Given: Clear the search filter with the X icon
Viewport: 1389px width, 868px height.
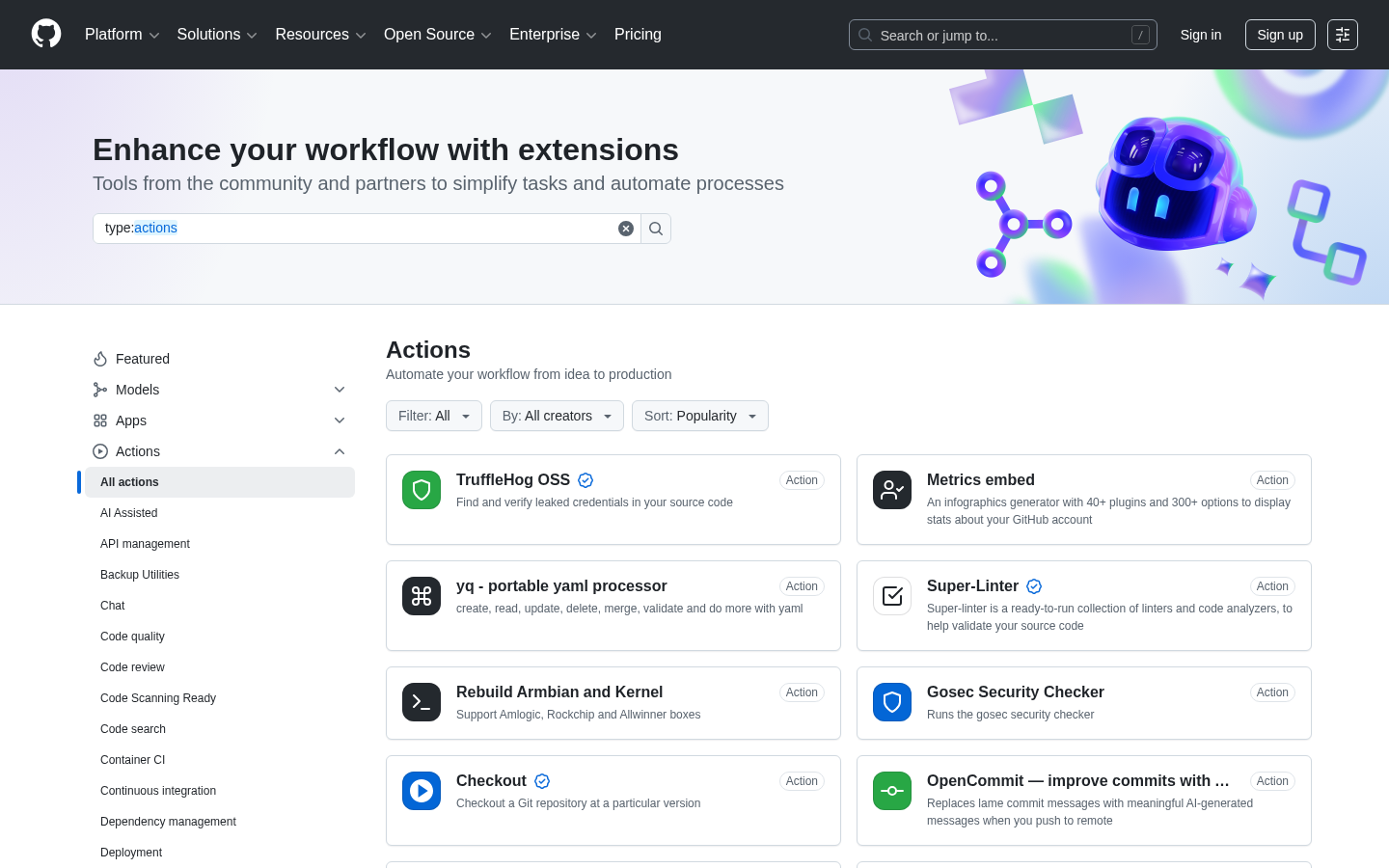Looking at the screenshot, I should (x=626, y=228).
